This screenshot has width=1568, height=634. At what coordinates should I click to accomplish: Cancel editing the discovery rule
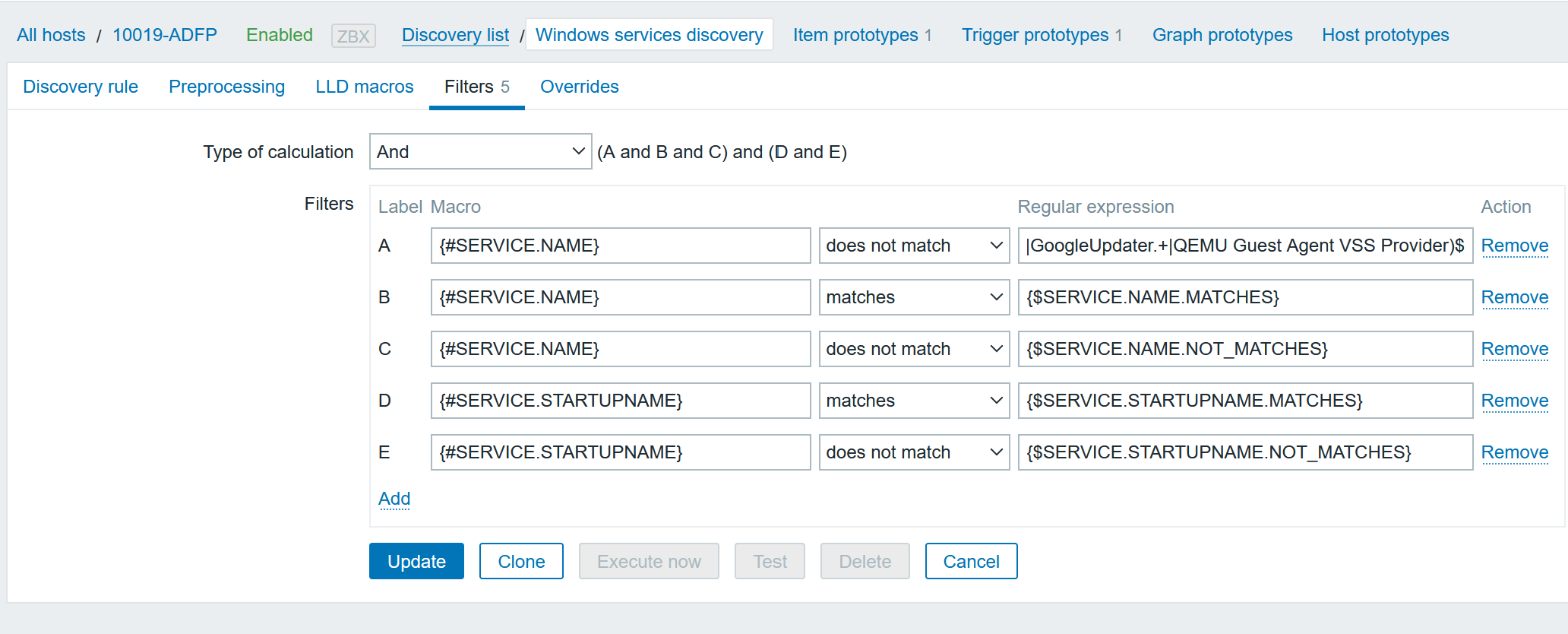[x=971, y=561]
